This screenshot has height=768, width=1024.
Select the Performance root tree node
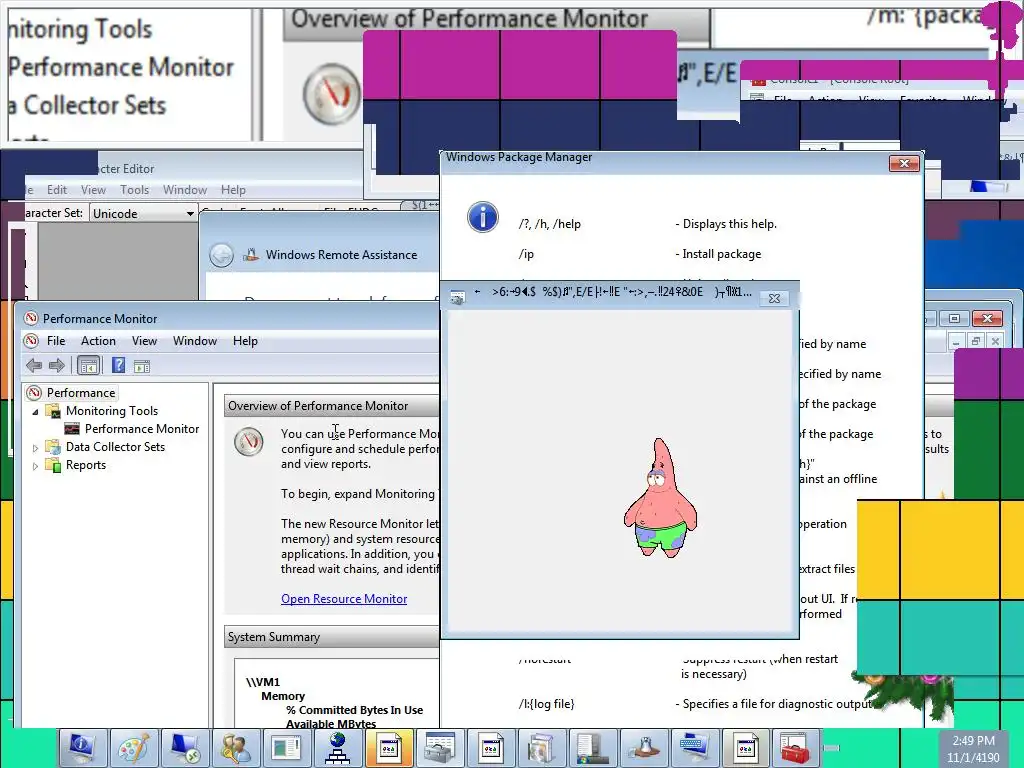click(x=81, y=392)
